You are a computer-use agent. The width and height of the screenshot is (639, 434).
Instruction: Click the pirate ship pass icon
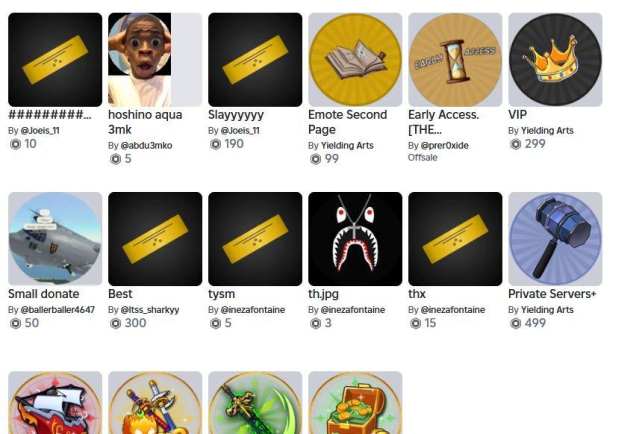point(55,403)
